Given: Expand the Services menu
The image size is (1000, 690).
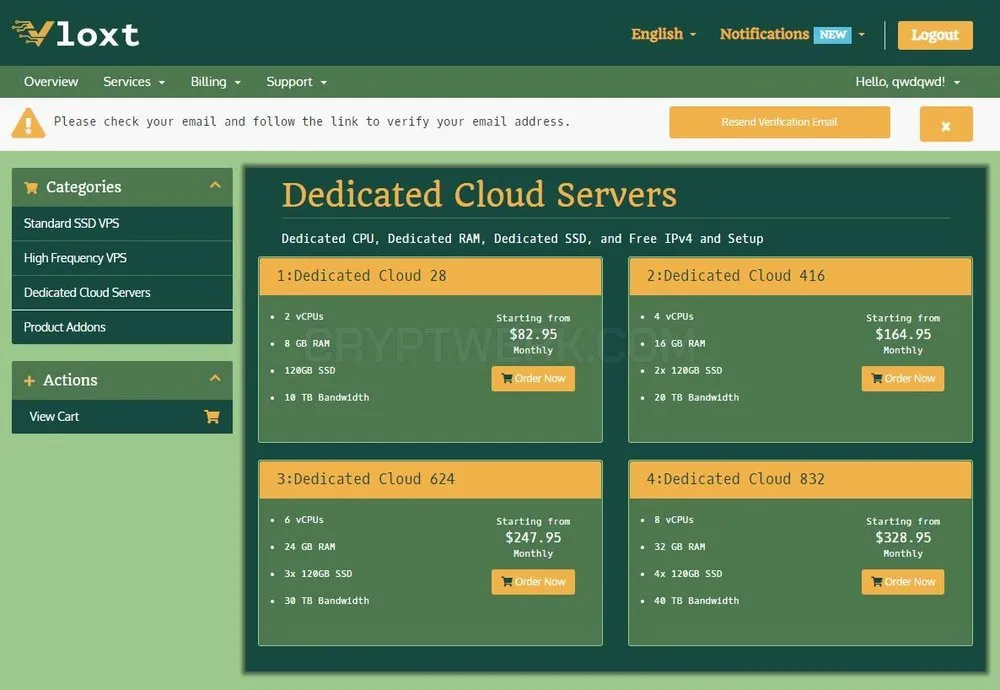Looking at the screenshot, I should [134, 82].
